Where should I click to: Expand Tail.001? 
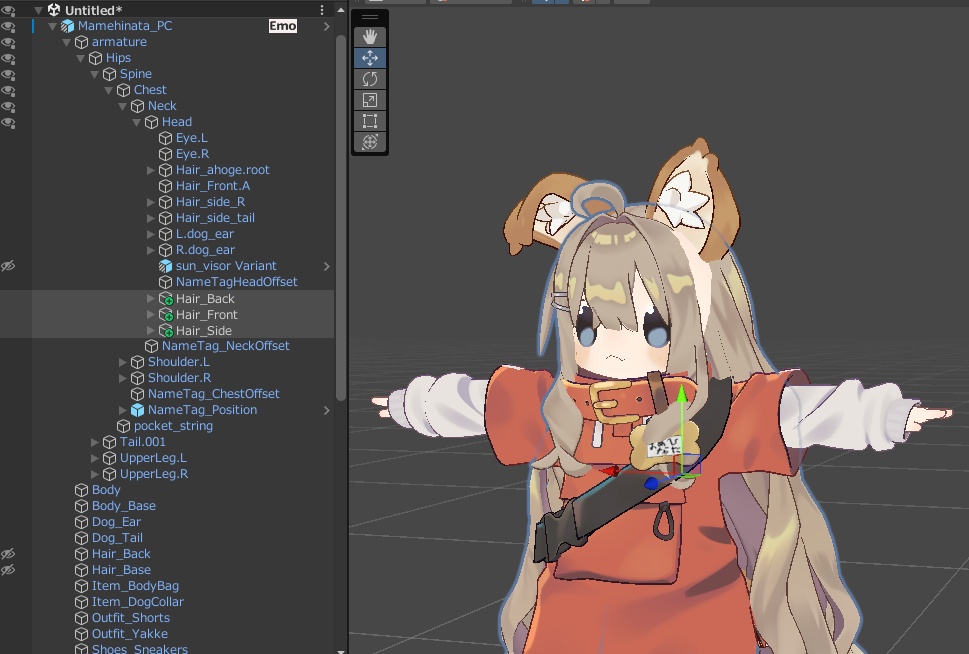[94, 442]
